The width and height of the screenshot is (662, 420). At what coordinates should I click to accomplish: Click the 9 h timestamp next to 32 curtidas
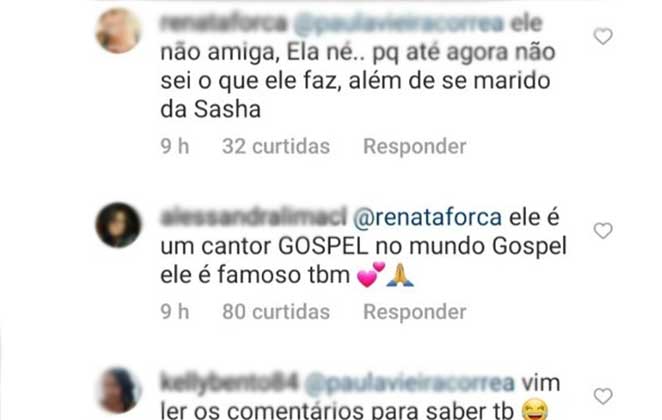pyautogui.click(x=175, y=146)
